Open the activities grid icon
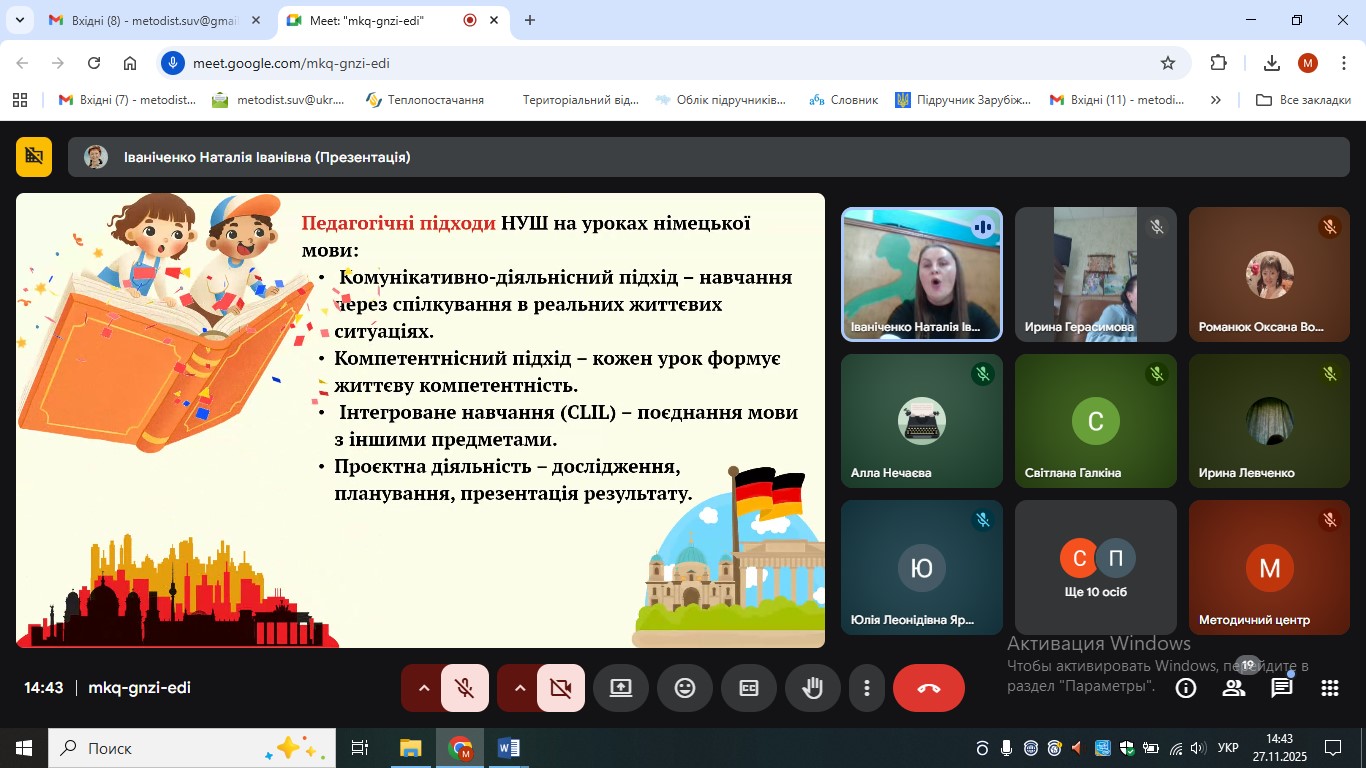The height and width of the screenshot is (768, 1366). point(1329,688)
